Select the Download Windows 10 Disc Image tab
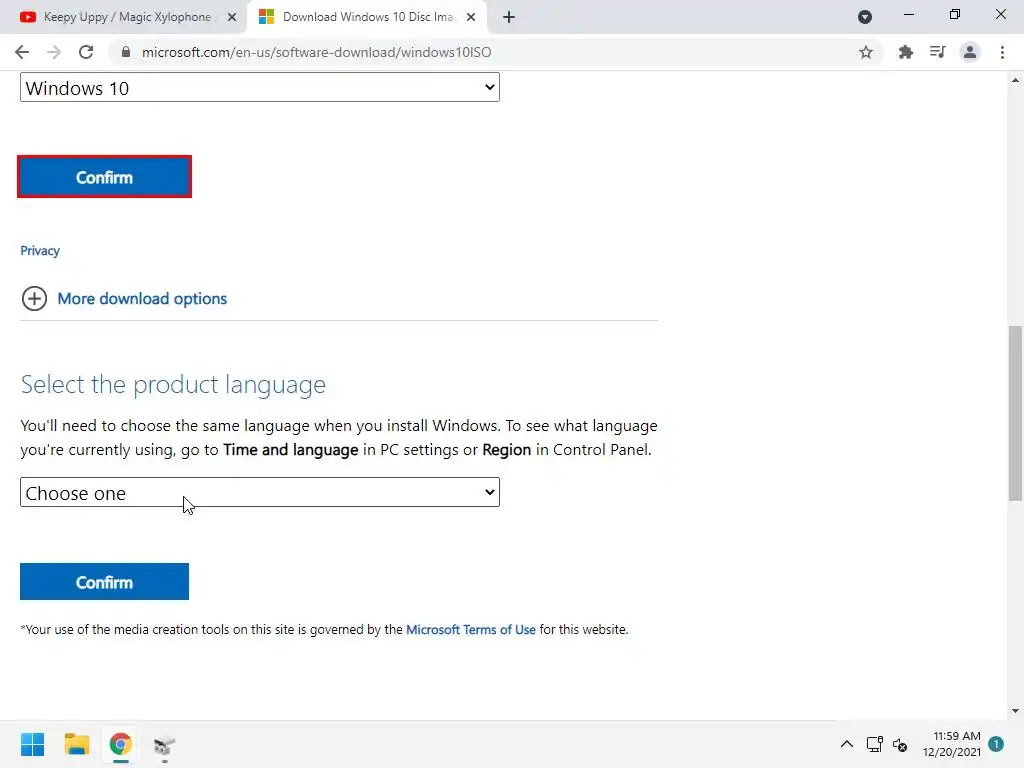 368,17
